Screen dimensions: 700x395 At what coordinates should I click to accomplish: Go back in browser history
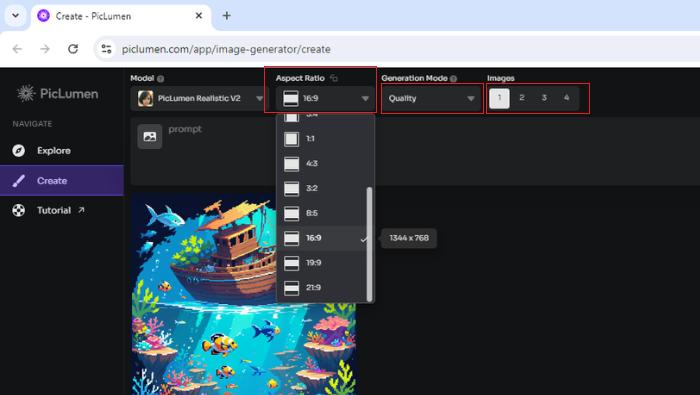pyautogui.click(x=17, y=49)
